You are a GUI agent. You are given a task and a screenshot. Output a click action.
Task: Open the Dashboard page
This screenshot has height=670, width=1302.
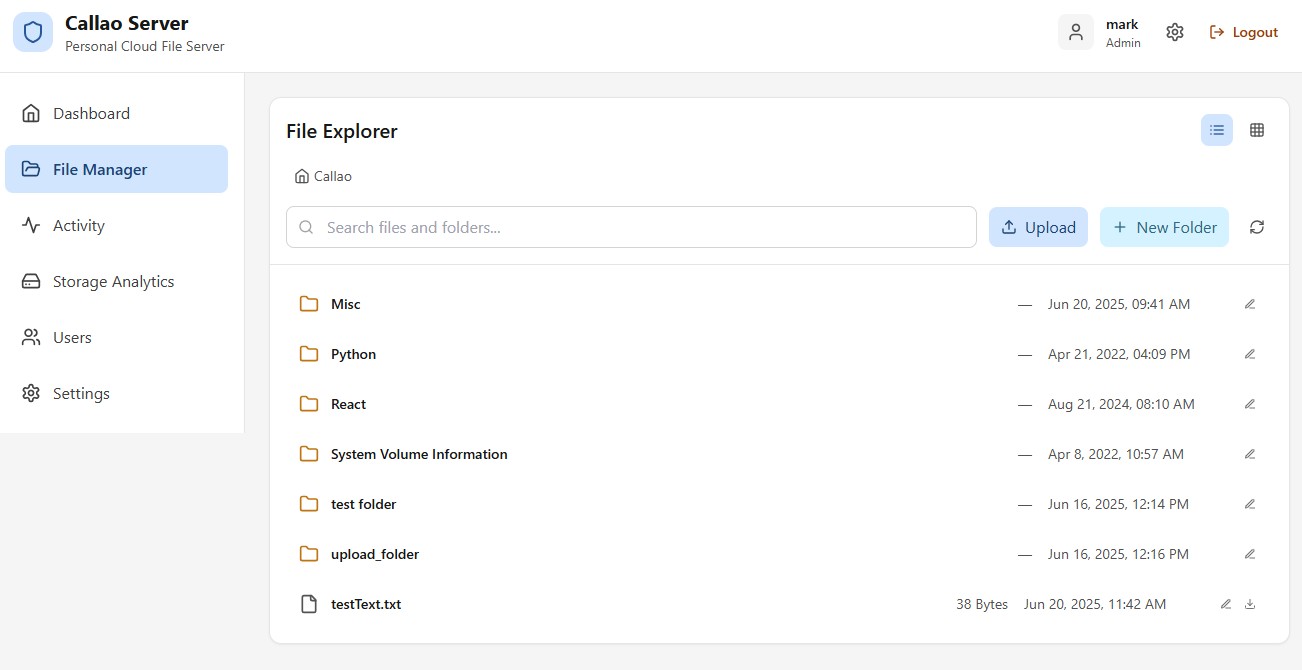pos(91,113)
